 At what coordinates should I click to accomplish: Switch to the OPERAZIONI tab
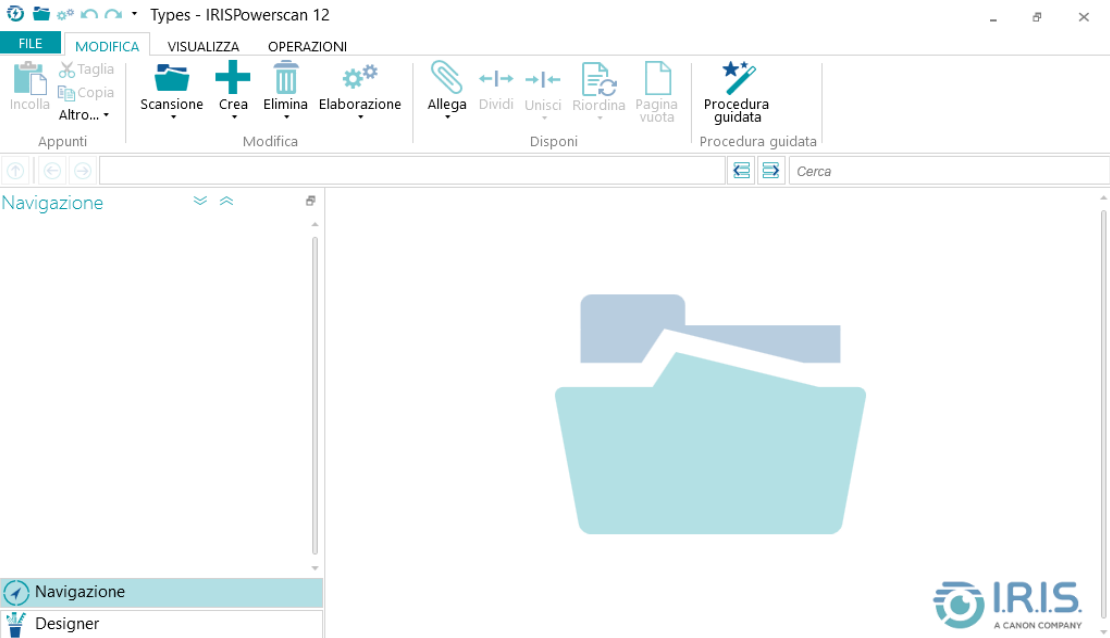[307, 46]
